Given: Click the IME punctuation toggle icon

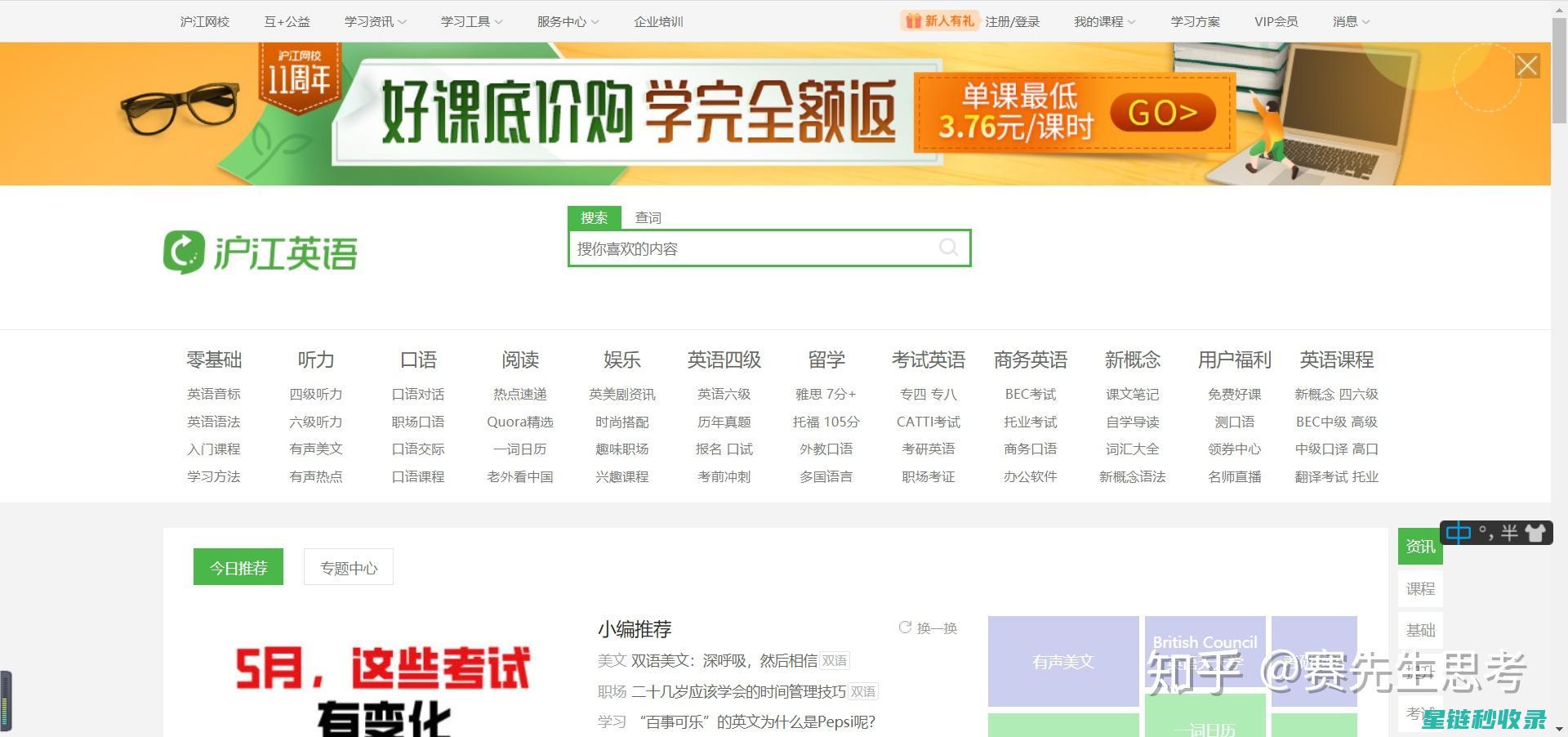Looking at the screenshot, I should [1486, 534].
